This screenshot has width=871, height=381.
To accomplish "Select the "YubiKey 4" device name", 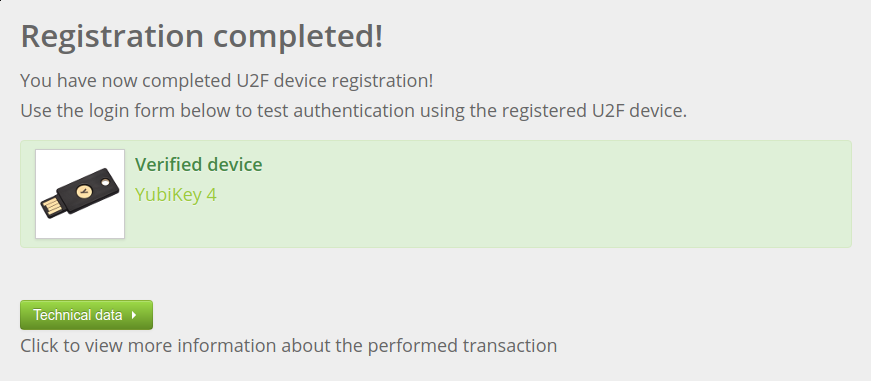I will pyautogui.click(x=176, y=194).
